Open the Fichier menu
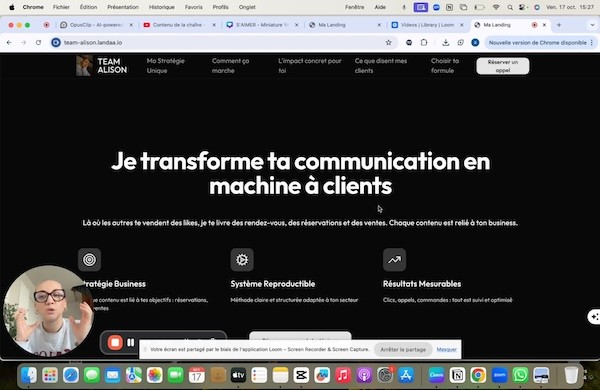Image resolution: width=600 pixels, height=390 pixels. coord(61,7)
